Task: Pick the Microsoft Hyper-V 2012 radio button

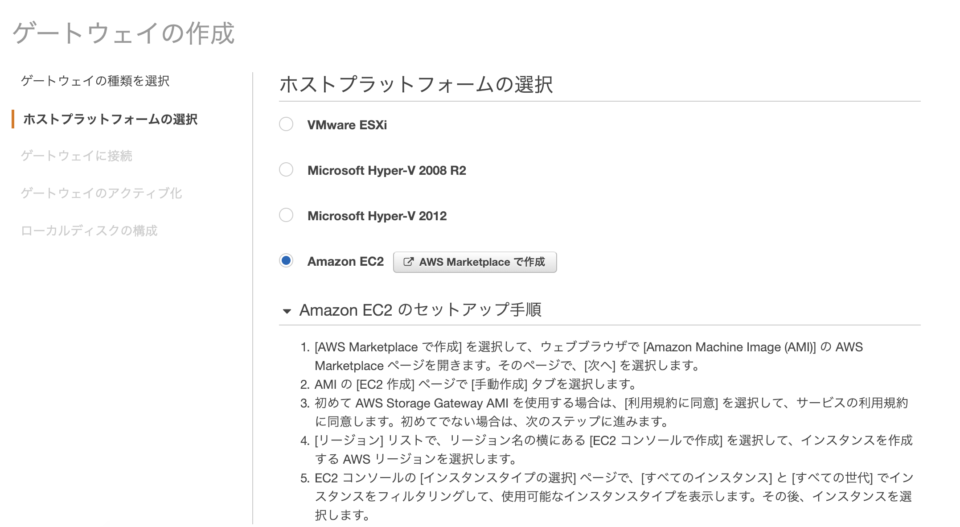Action: [286, 215]
